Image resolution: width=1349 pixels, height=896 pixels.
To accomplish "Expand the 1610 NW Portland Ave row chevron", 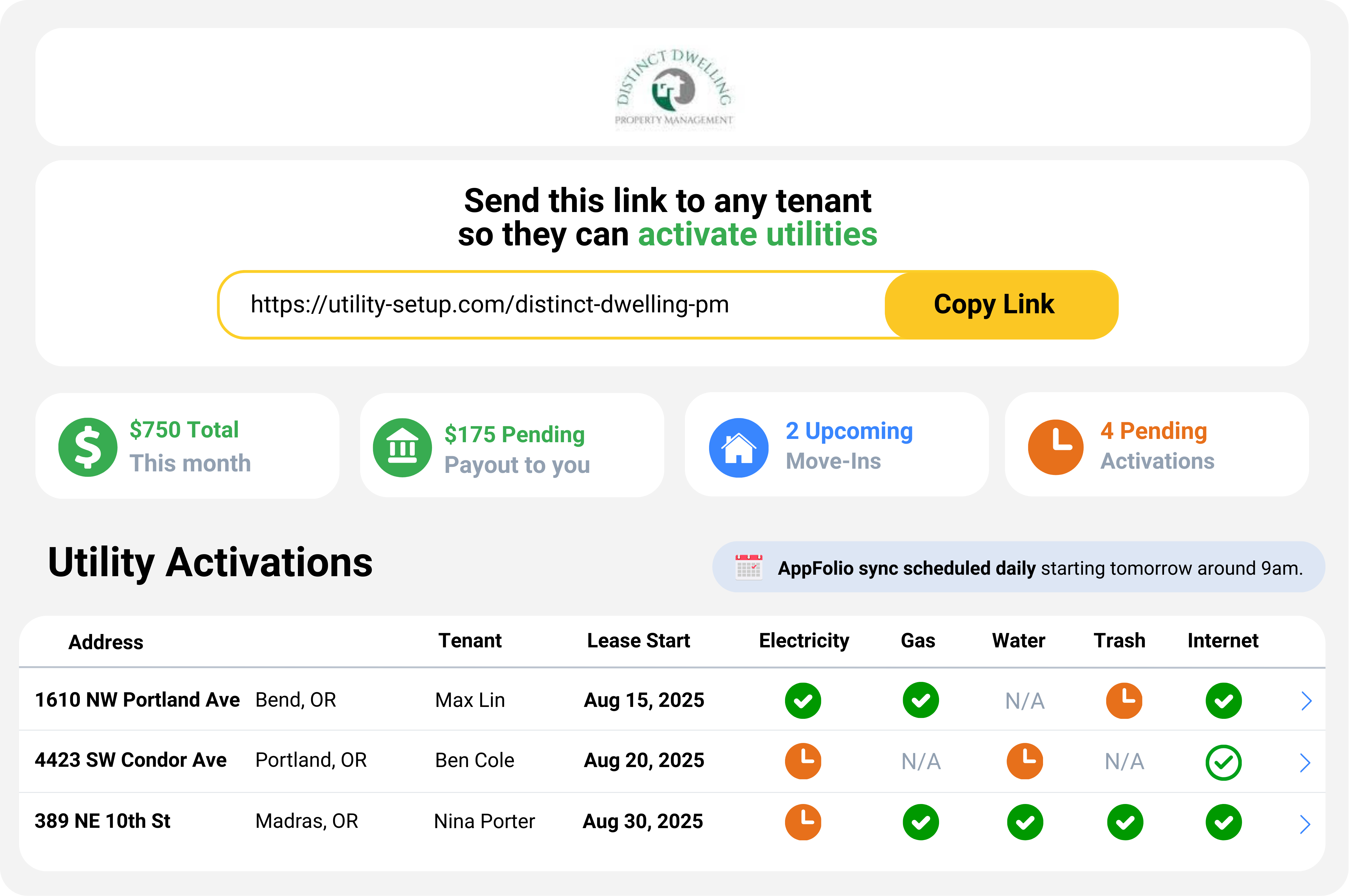I will point(1306,701).
